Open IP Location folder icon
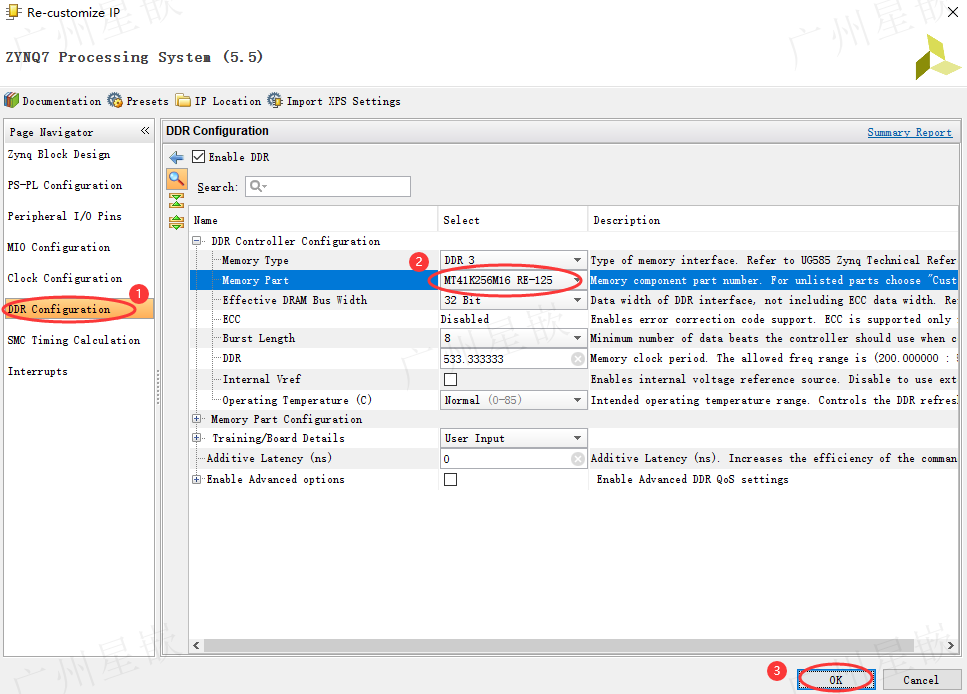 tap(183, 100)
